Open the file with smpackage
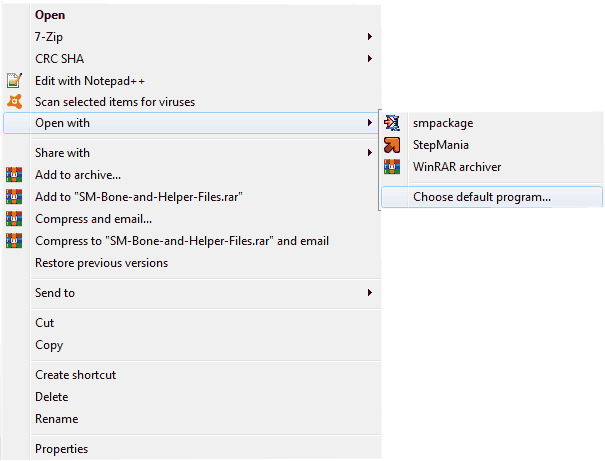Viewport: 605px width, 461px height. pos(492,123)
